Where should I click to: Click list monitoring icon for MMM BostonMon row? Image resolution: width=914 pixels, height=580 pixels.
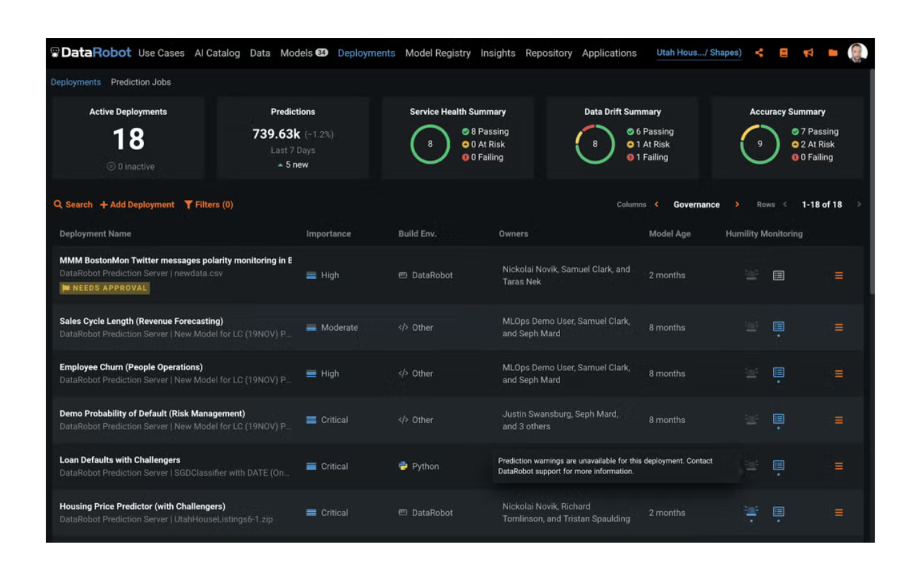(778, 275)
